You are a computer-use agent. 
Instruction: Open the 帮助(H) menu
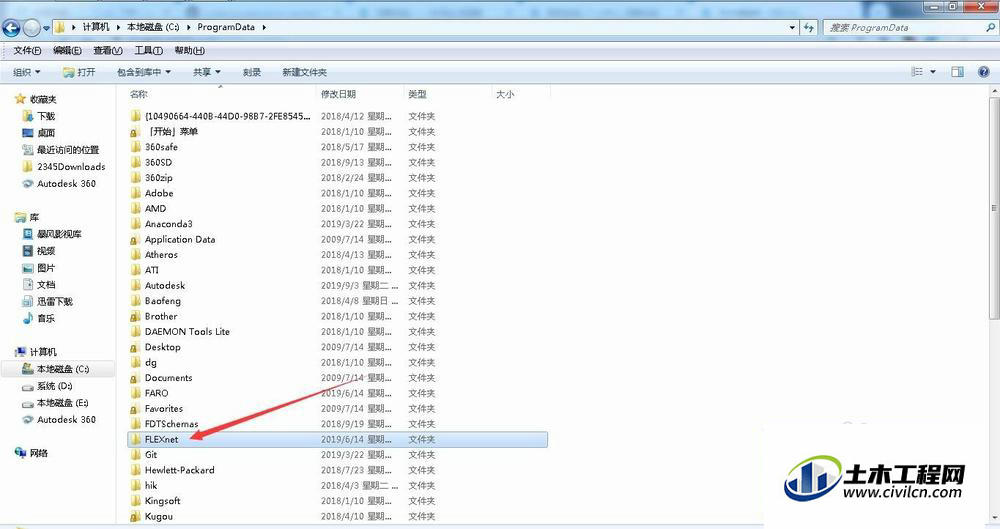pyautogui.click(x=189, y=50)
